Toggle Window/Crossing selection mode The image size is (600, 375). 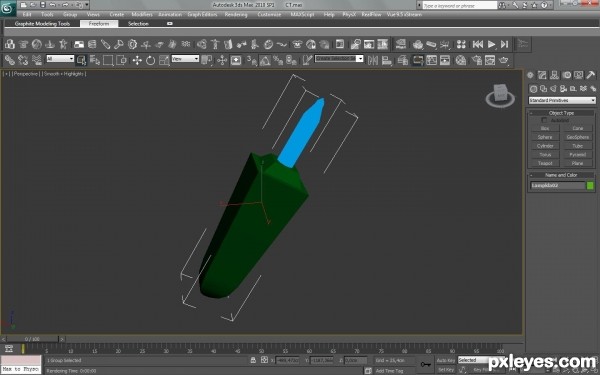pos(121,60)
